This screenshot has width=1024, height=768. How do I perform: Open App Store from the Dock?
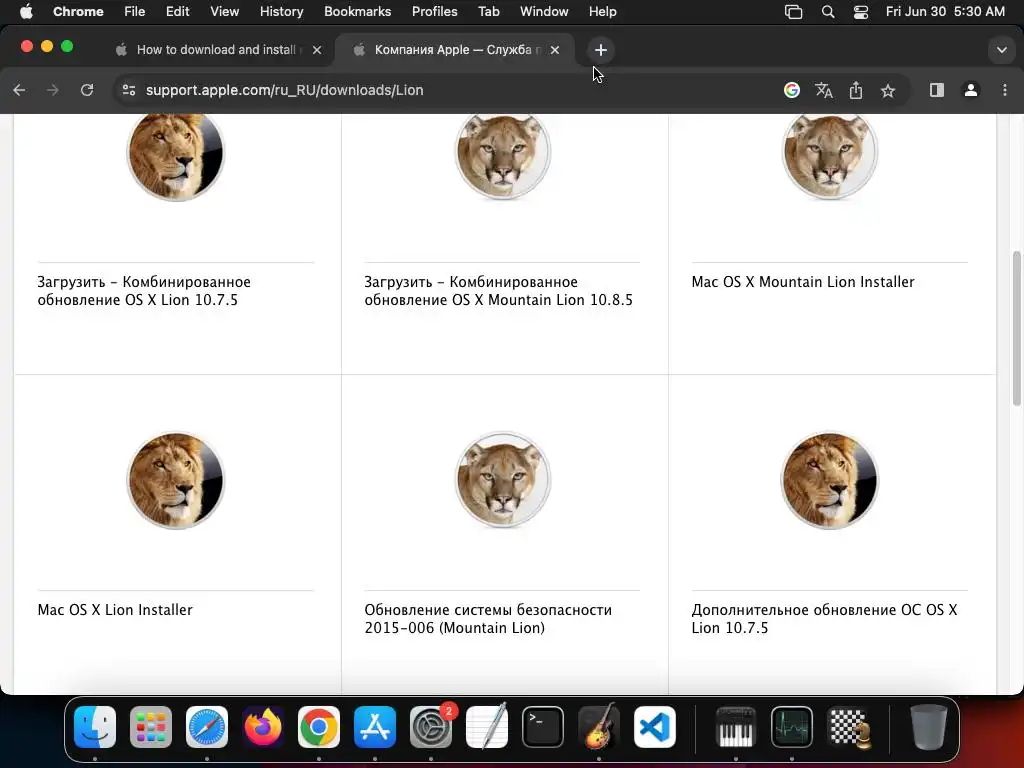click(375, 727)
